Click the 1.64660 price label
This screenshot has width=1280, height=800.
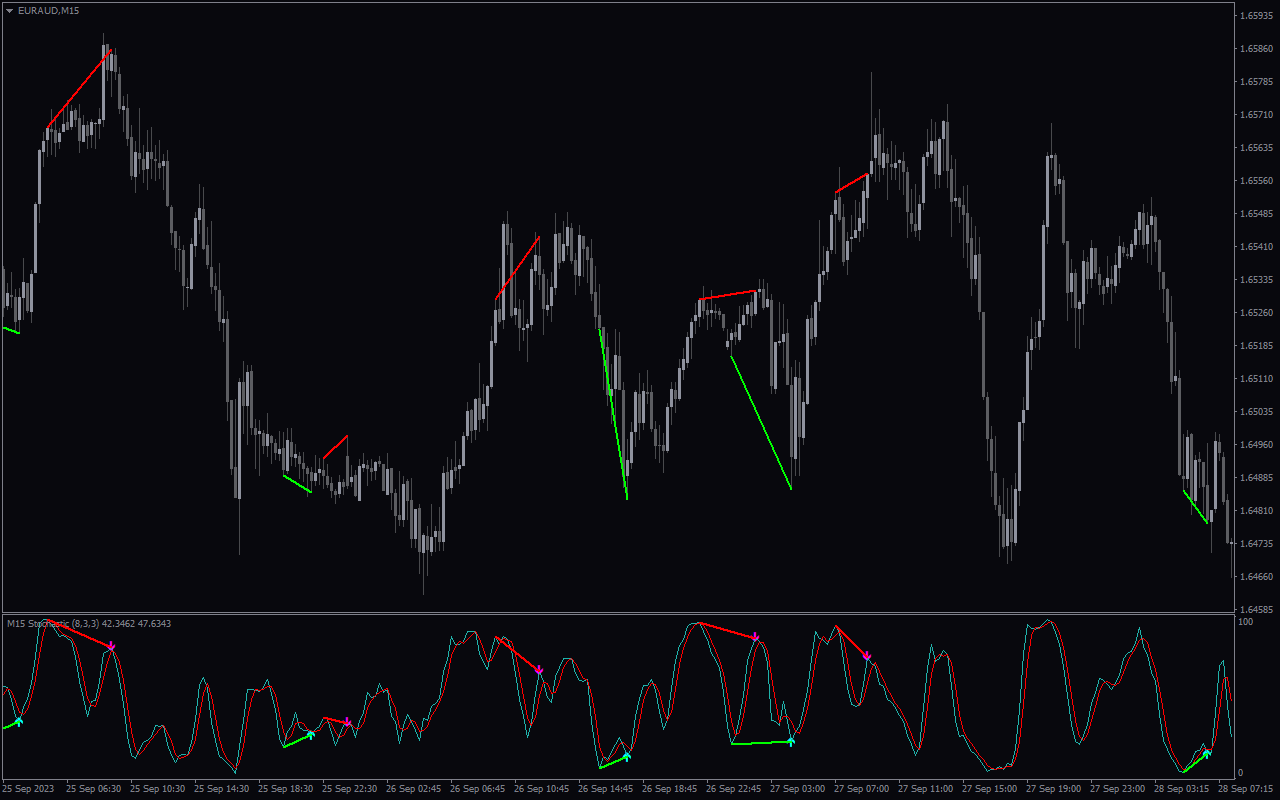click(1256, 577)
